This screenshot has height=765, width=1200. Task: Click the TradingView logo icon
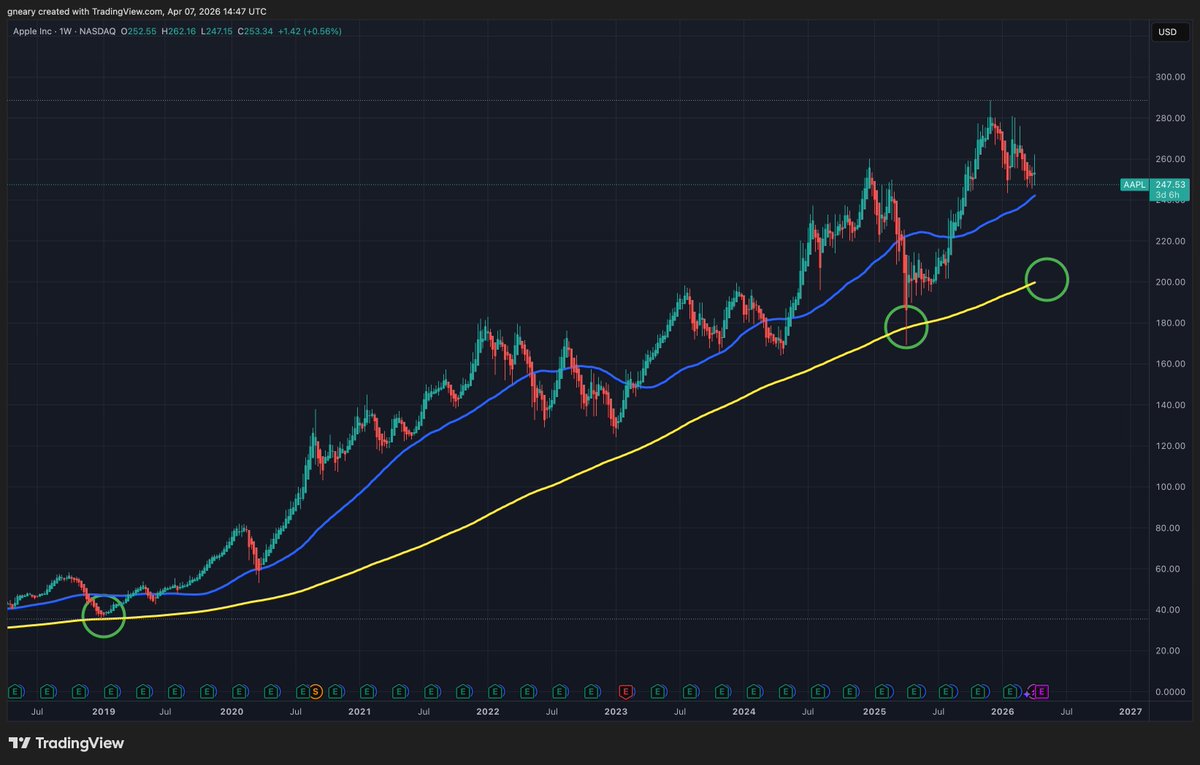point(19,743)
